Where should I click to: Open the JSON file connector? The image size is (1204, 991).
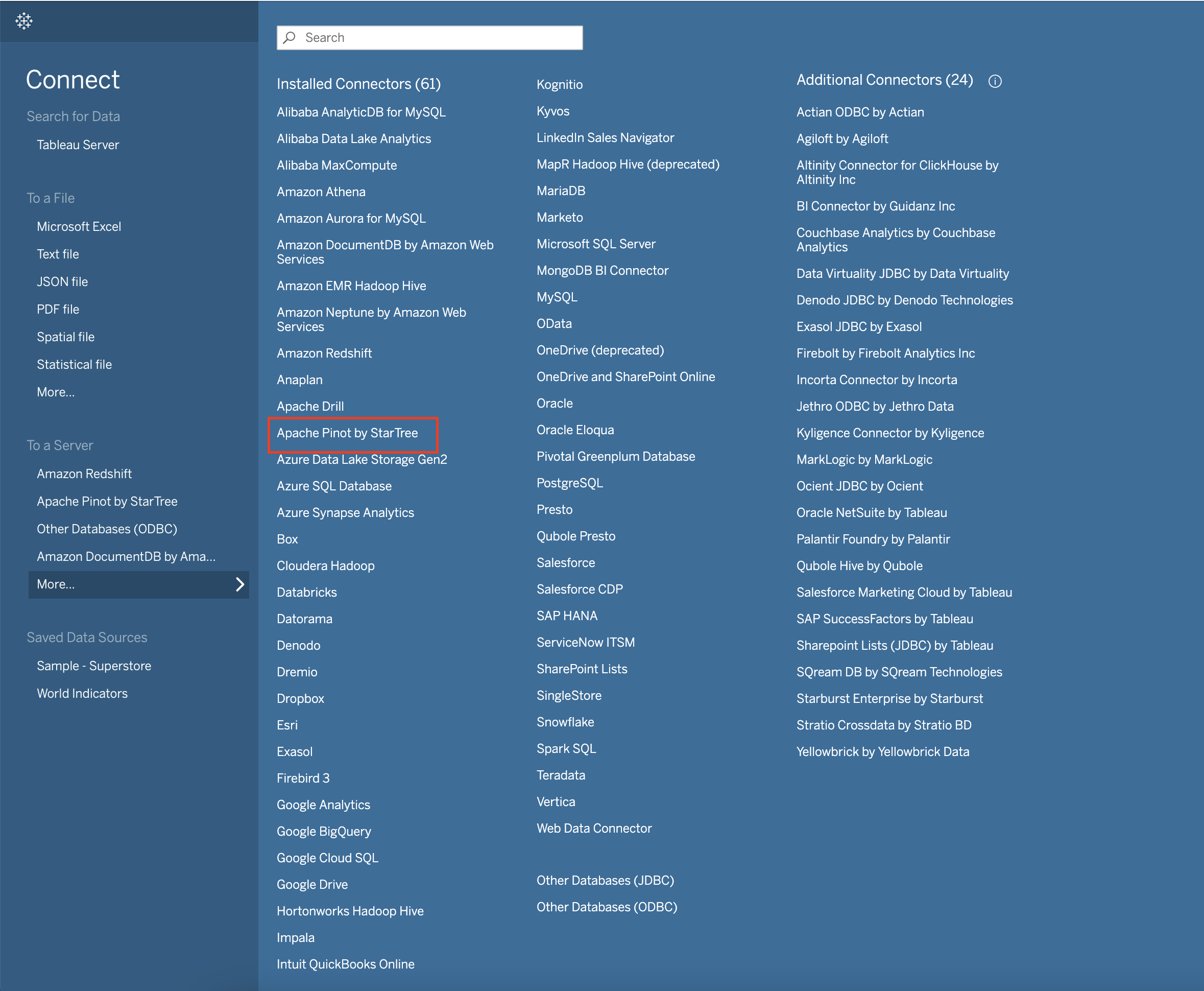pyautogui.click(x=62, y=281)
